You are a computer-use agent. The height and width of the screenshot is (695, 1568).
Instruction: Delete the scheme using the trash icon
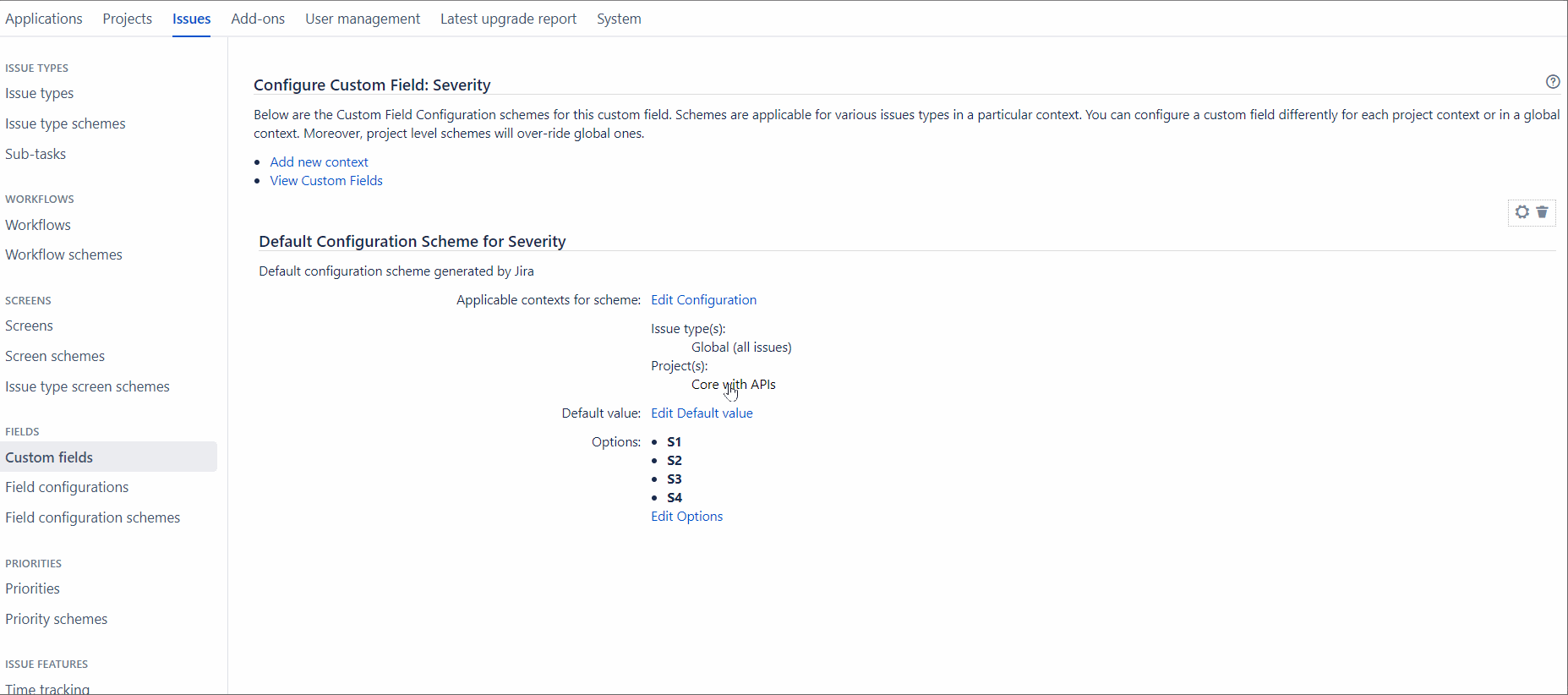pos(1543,212)
